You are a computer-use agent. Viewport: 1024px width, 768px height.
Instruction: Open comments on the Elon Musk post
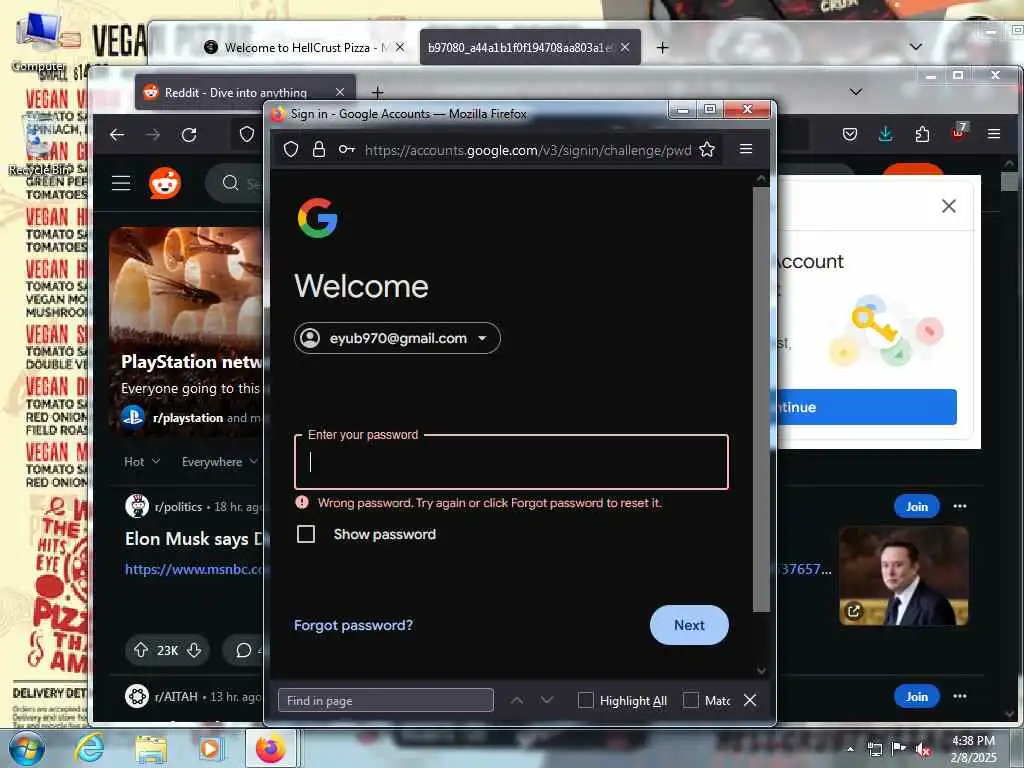point(244,650)
